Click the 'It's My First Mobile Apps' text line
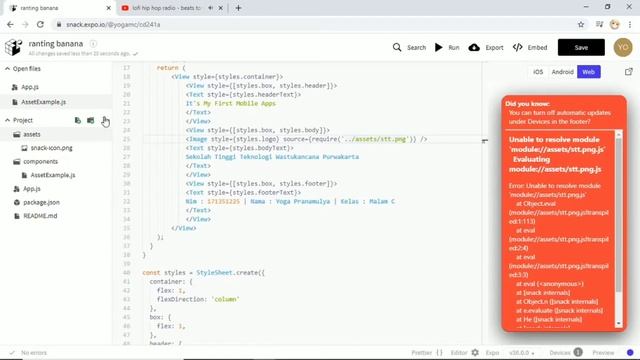 pyautogui.click(x=231, y=103)
